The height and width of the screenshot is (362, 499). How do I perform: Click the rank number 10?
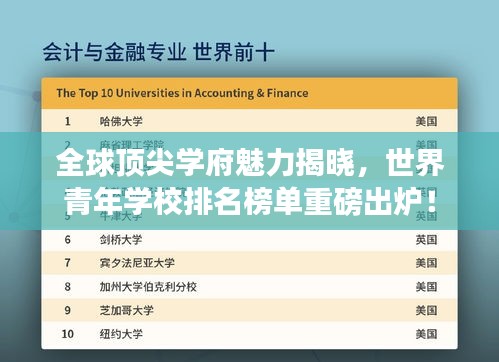68,334
